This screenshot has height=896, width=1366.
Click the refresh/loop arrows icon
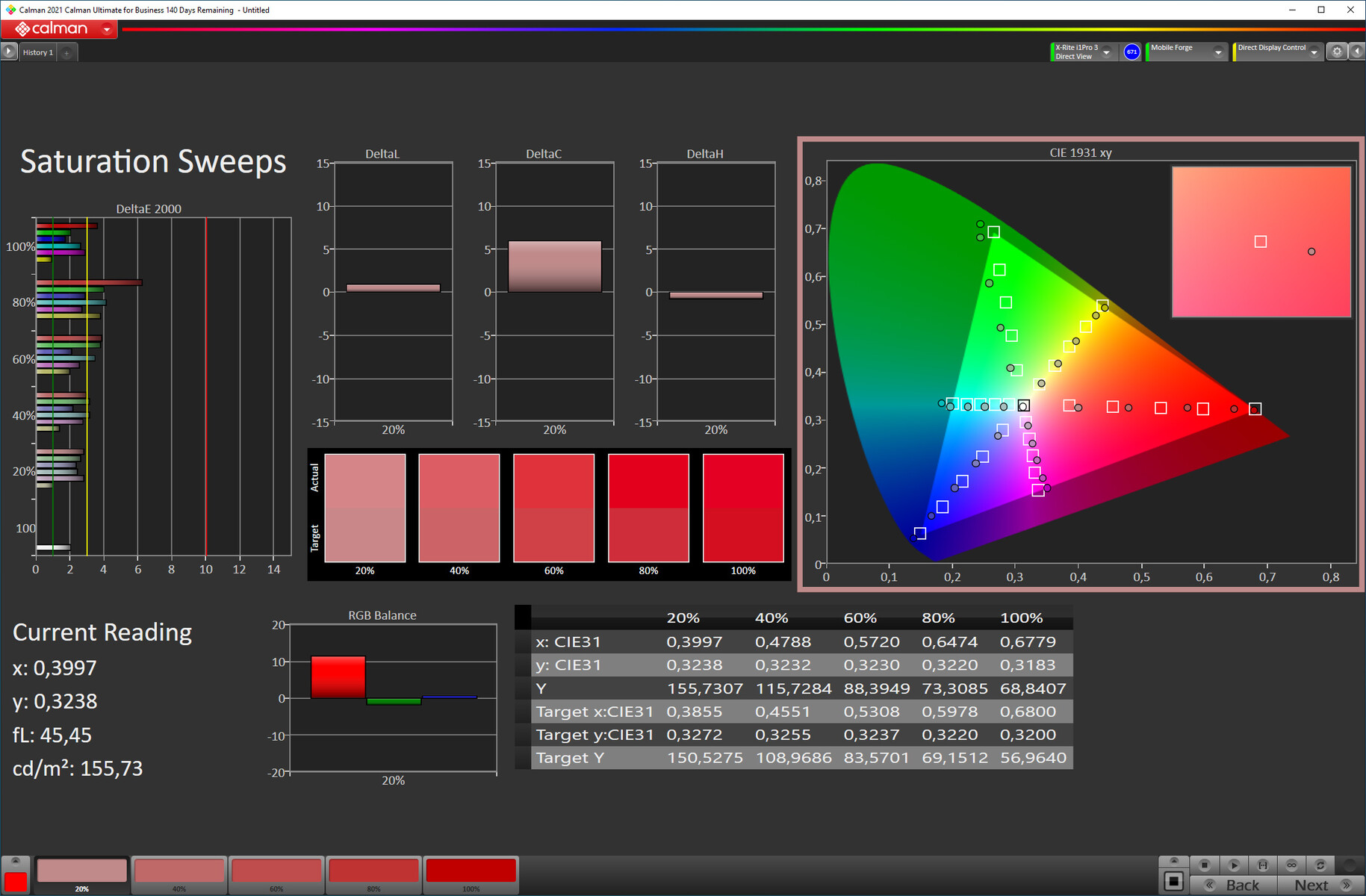(x=1320, y=865)
